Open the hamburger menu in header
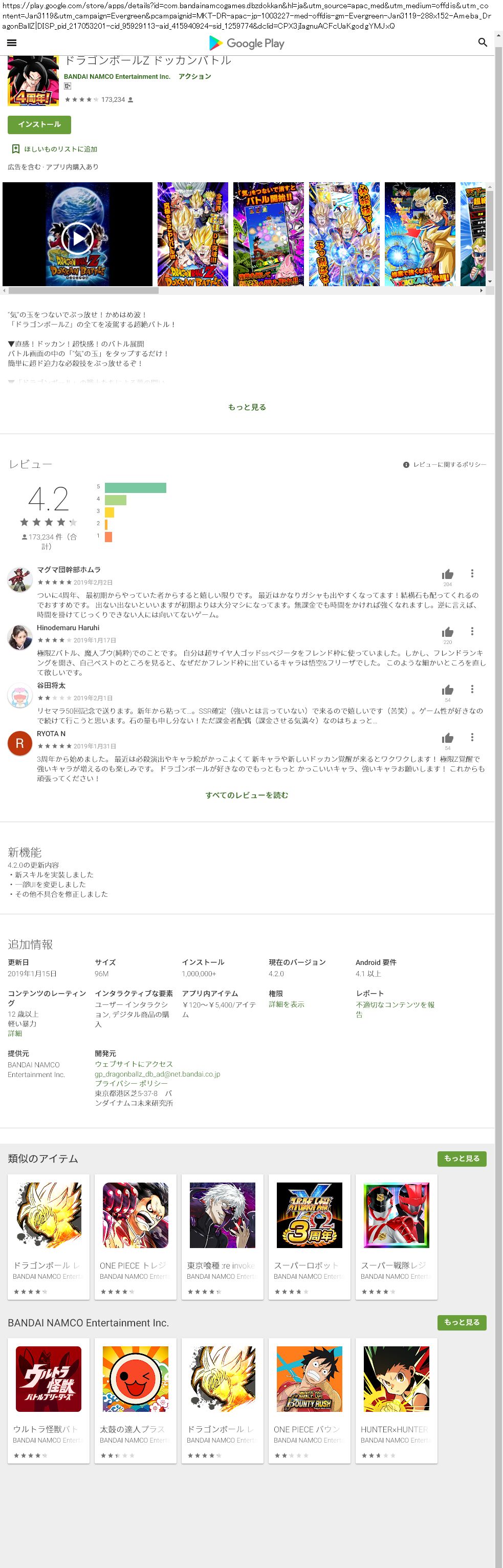The width and height of the screenshot is (503, 1568). (x=12, y=42)
